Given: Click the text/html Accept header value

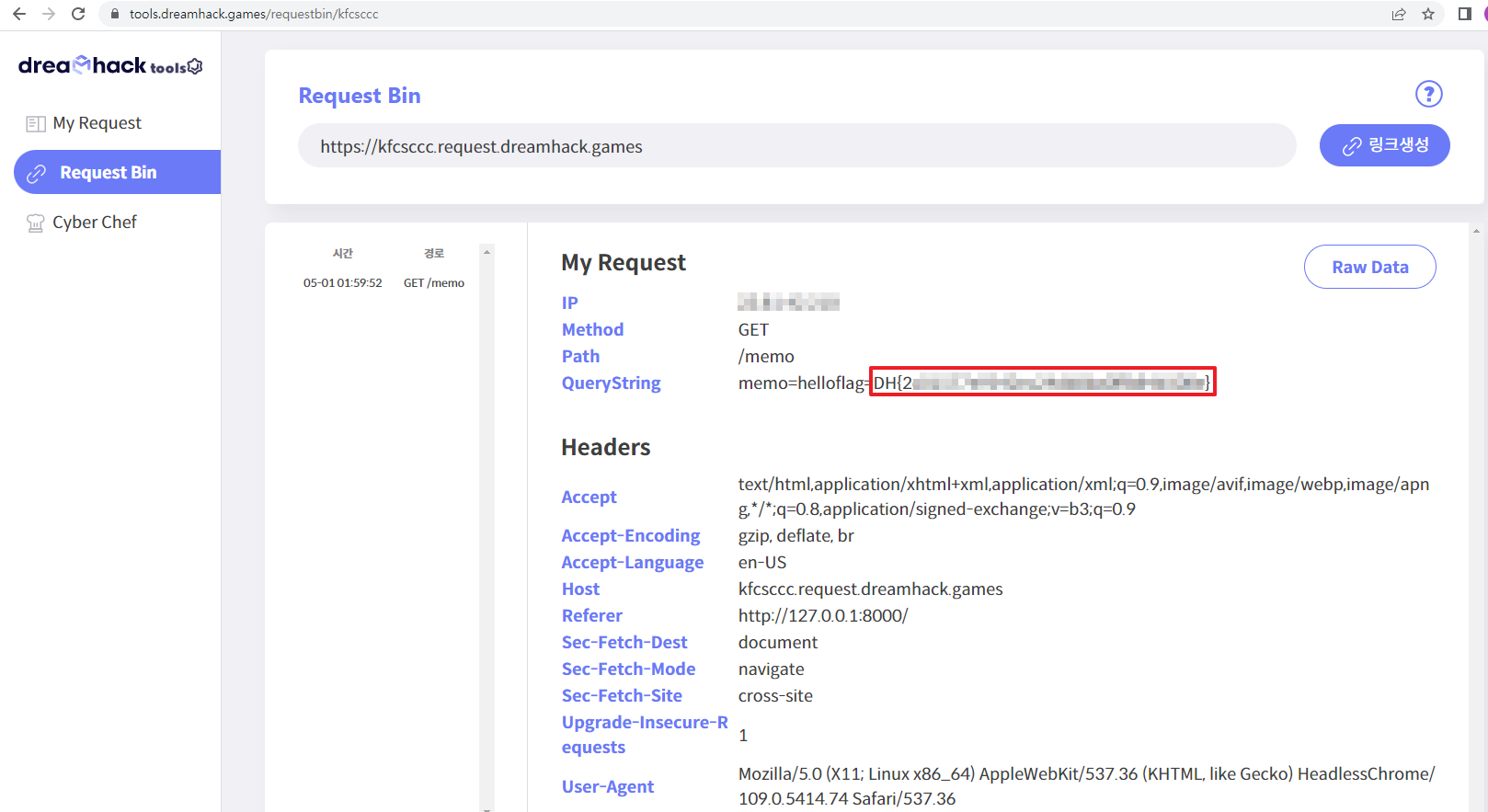Looking at the screenshot, I should pyautogui.click(x=1083, y=497).
